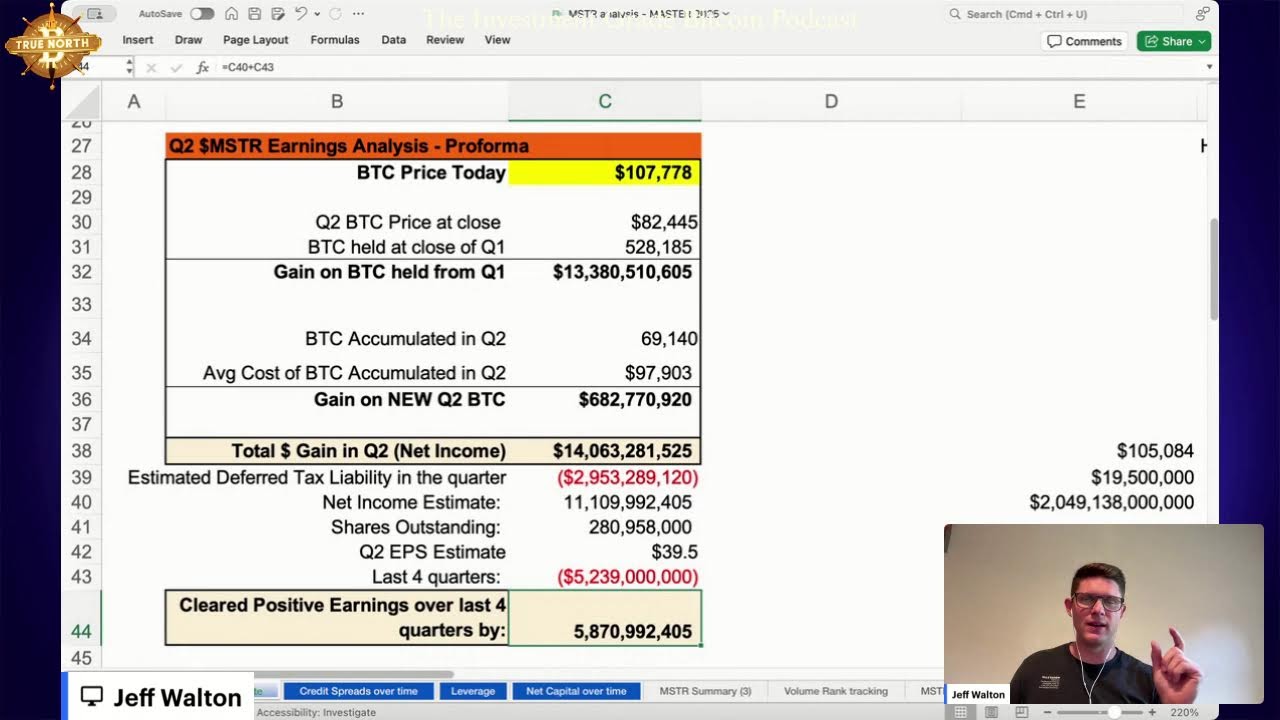This screenshot has width=1280, height=720.
Task: Undo the last action
Action: tap(300, 14)
